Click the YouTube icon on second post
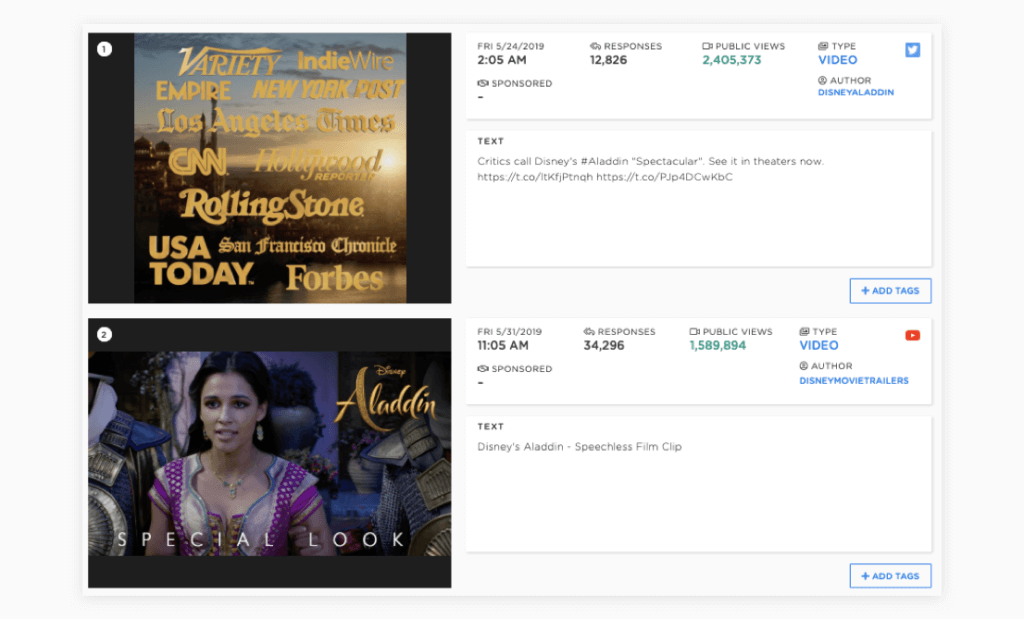The width and height of the screenshot is (1024, 619). [912, 335]
